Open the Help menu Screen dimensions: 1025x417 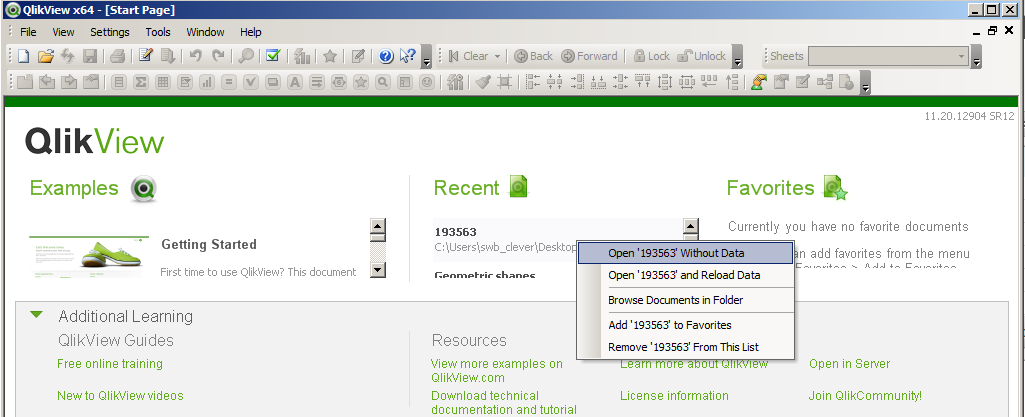click(x=250, y=32)
